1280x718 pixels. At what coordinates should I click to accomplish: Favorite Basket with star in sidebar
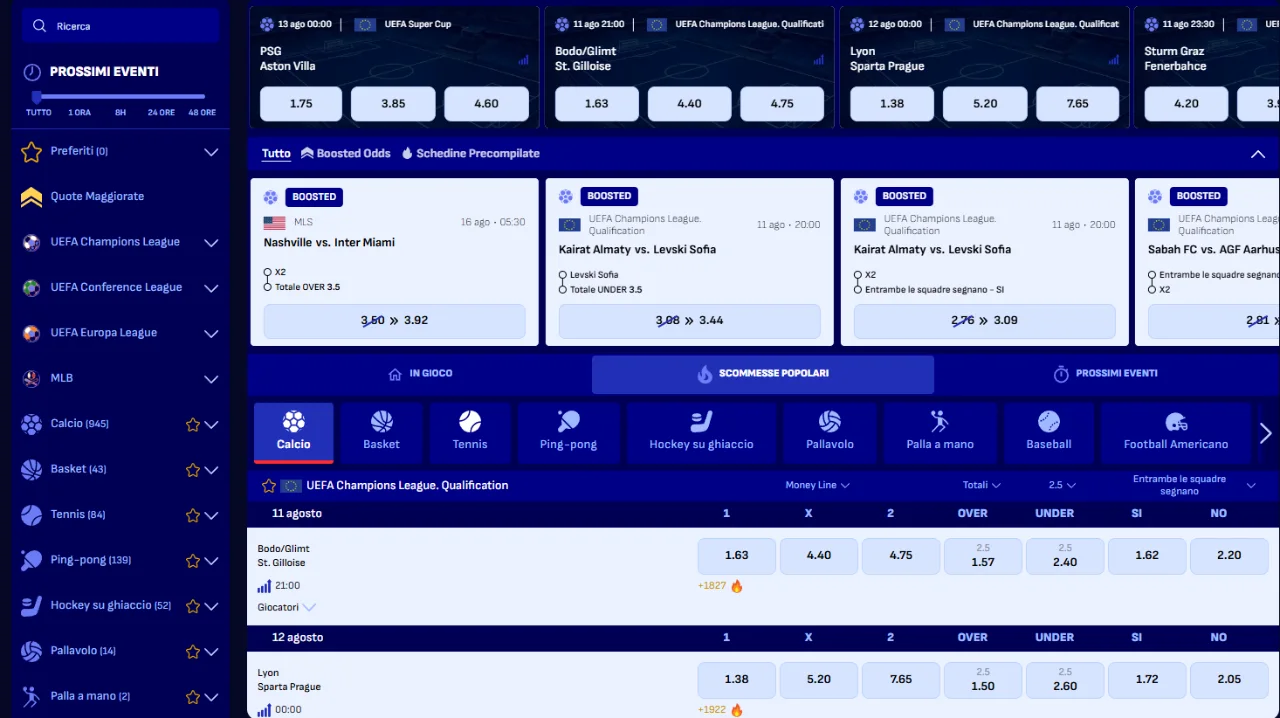tap(193, 470)
